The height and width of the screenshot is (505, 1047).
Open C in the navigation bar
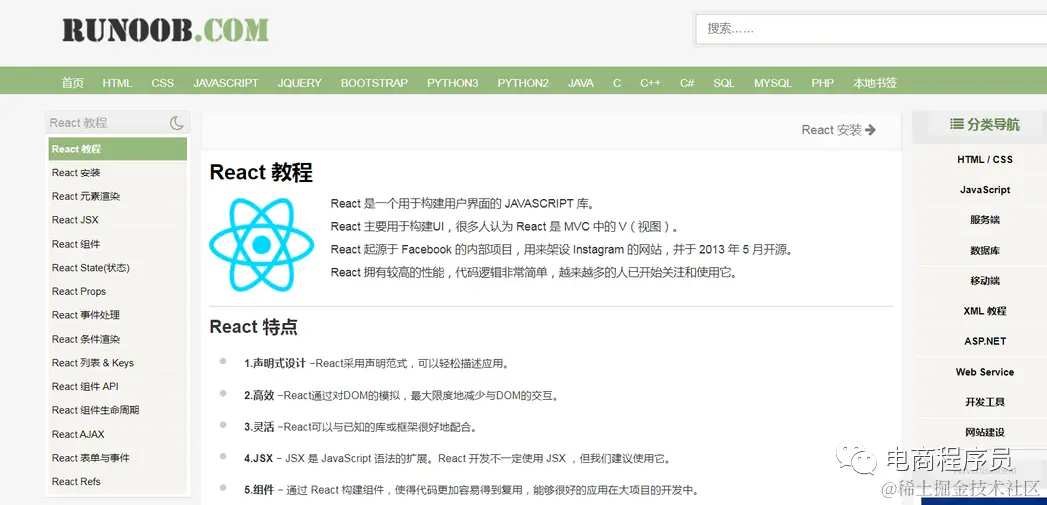[x=617, y=83]
